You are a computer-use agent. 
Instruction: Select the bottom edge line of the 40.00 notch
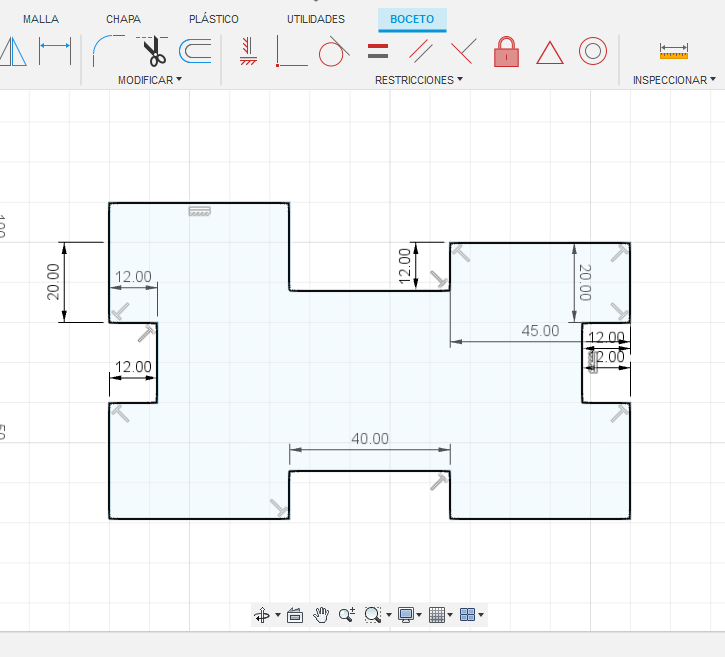coord(370,471)
